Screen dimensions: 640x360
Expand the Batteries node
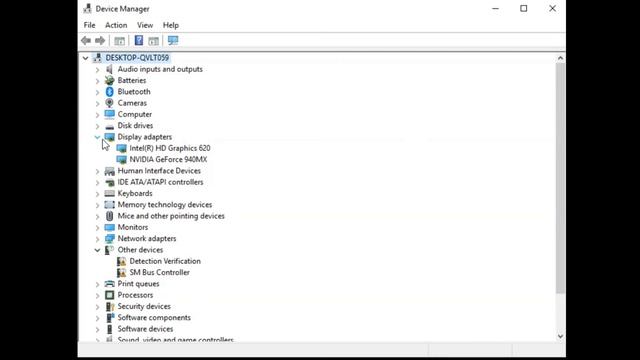pos(97,81)
